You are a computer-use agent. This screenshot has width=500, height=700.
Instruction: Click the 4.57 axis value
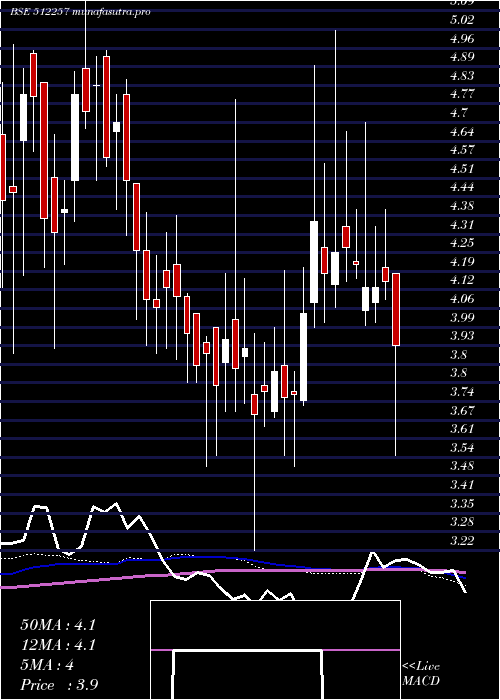pyautogui.click(x=462, y=150)
